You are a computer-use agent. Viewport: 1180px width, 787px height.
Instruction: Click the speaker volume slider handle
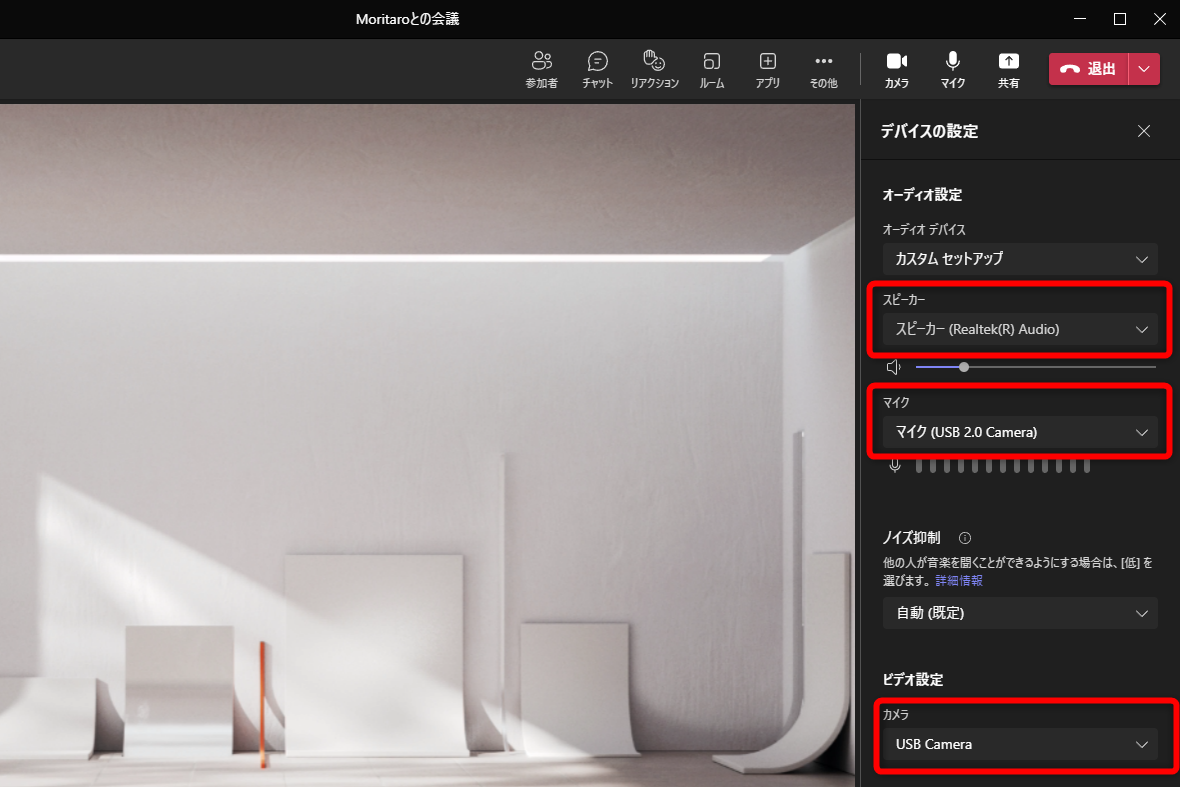click(x=964, y=367)
